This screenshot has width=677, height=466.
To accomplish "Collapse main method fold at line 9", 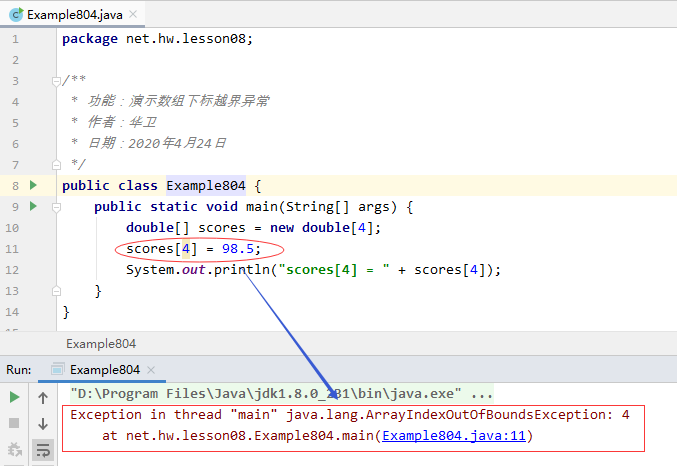I will (x=56, y=207).
